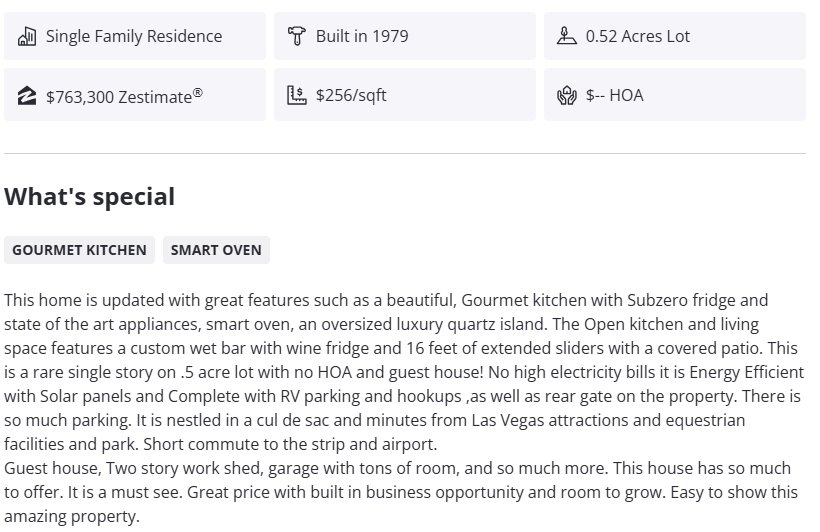Click the What's special heading
Viewport: 820px width, 532px height.
(90, 197)
